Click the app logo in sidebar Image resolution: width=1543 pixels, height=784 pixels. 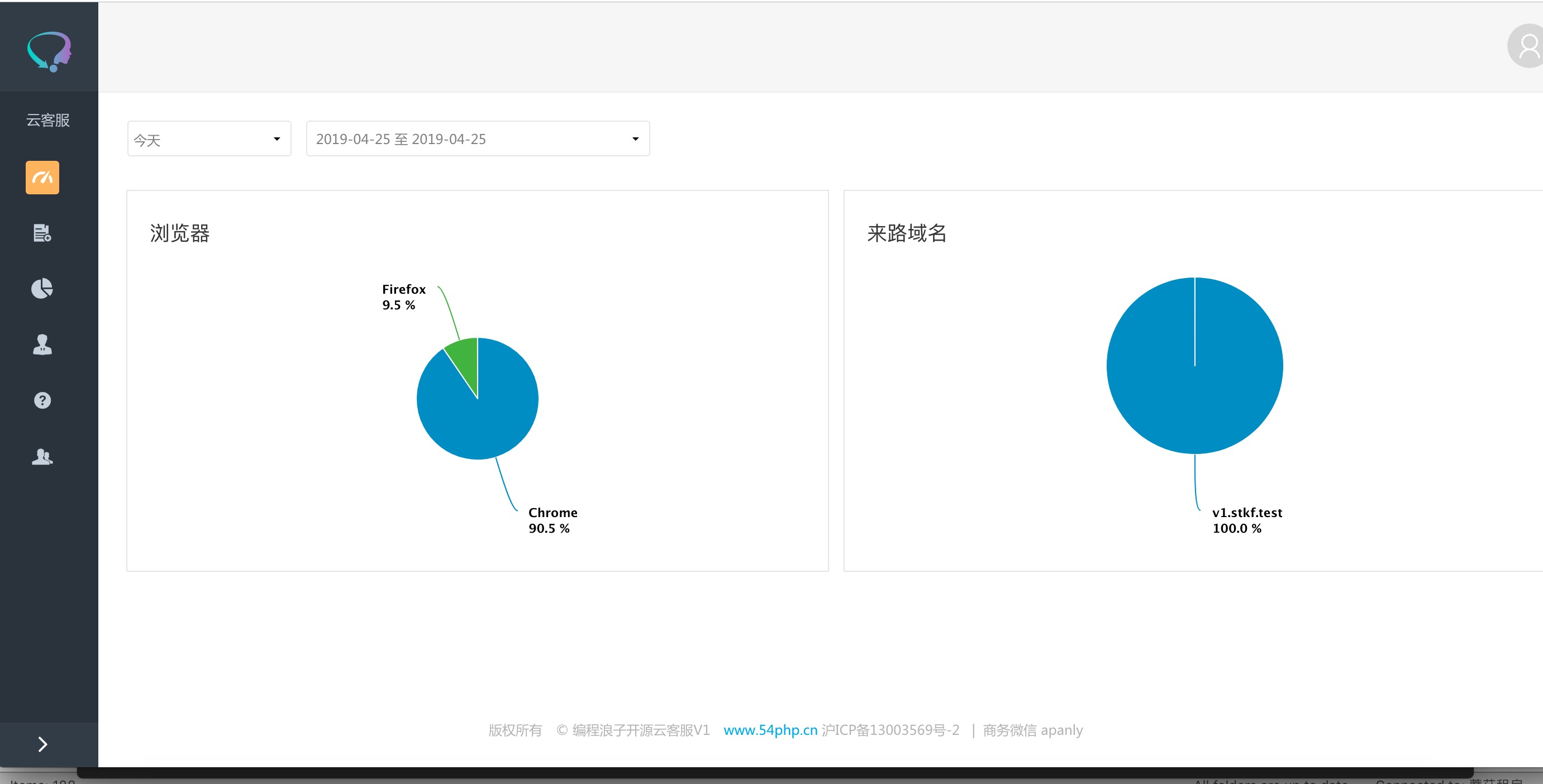(x=49, y=51)
